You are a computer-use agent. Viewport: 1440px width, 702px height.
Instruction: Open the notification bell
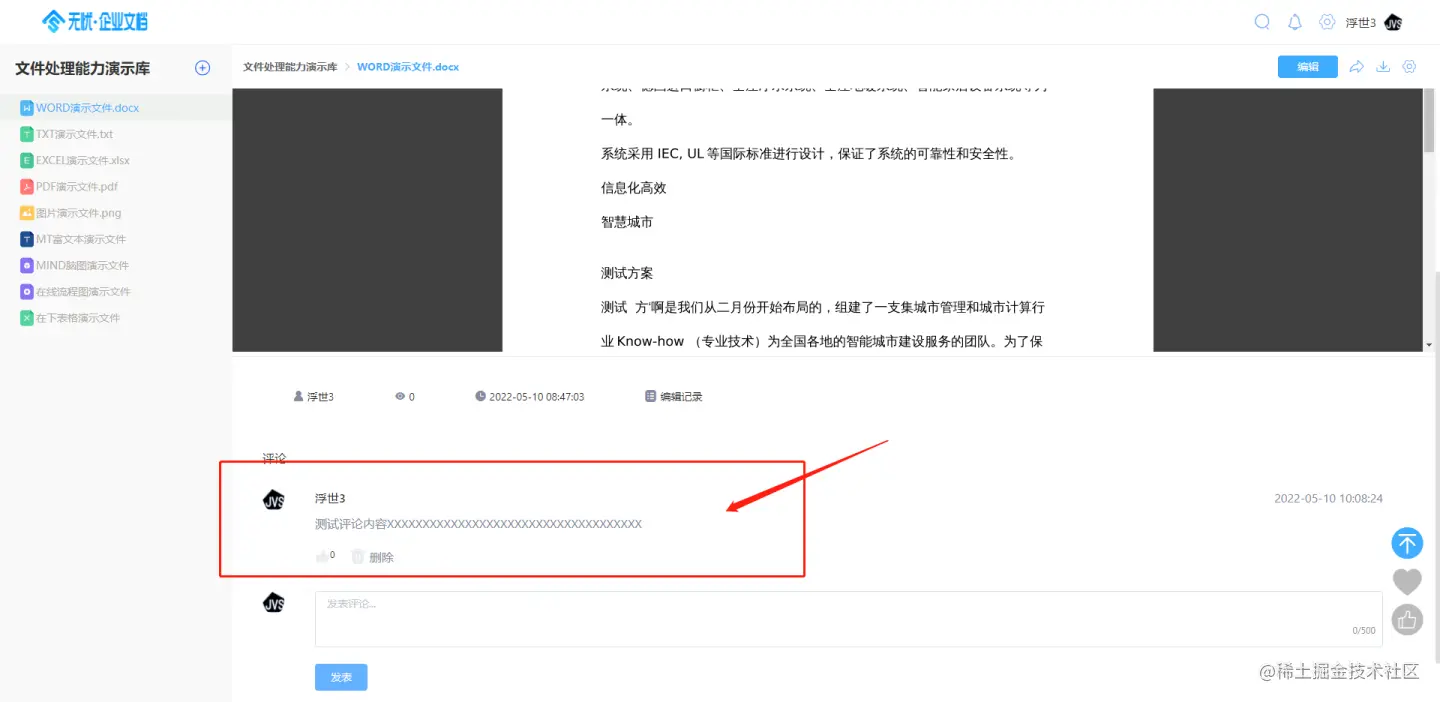pyautogui.click(x=1295, y=22)
